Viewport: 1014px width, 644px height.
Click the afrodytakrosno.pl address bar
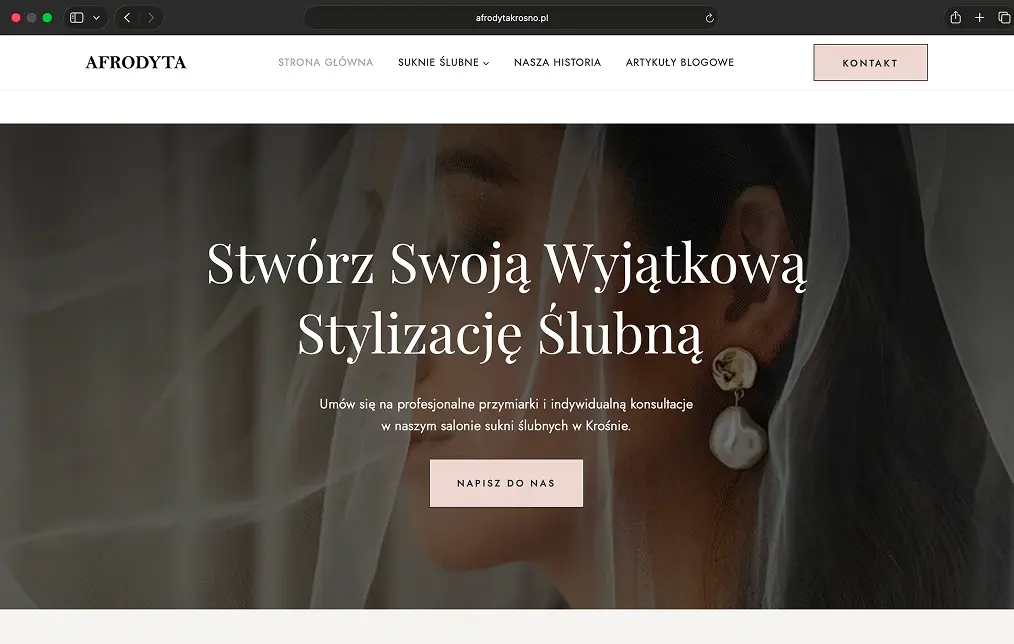[x=511, y=18]
